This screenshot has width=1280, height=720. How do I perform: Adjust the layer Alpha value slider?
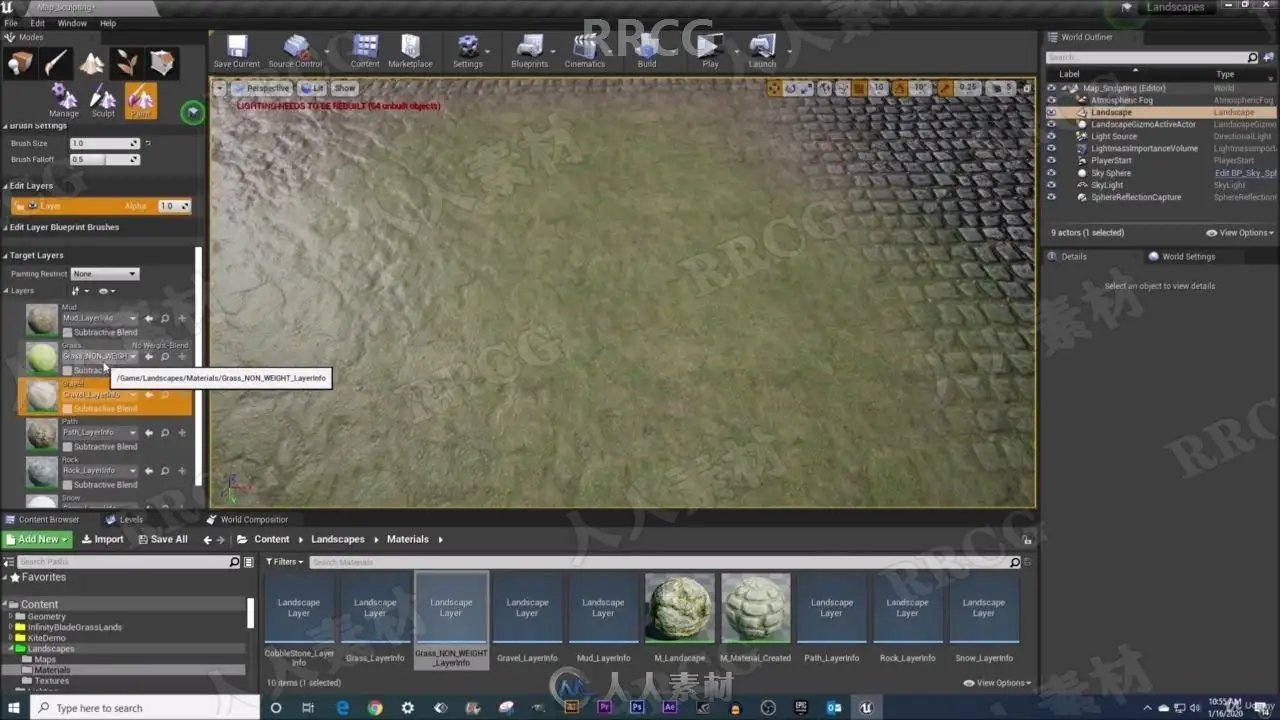click(x=174, y=206)
